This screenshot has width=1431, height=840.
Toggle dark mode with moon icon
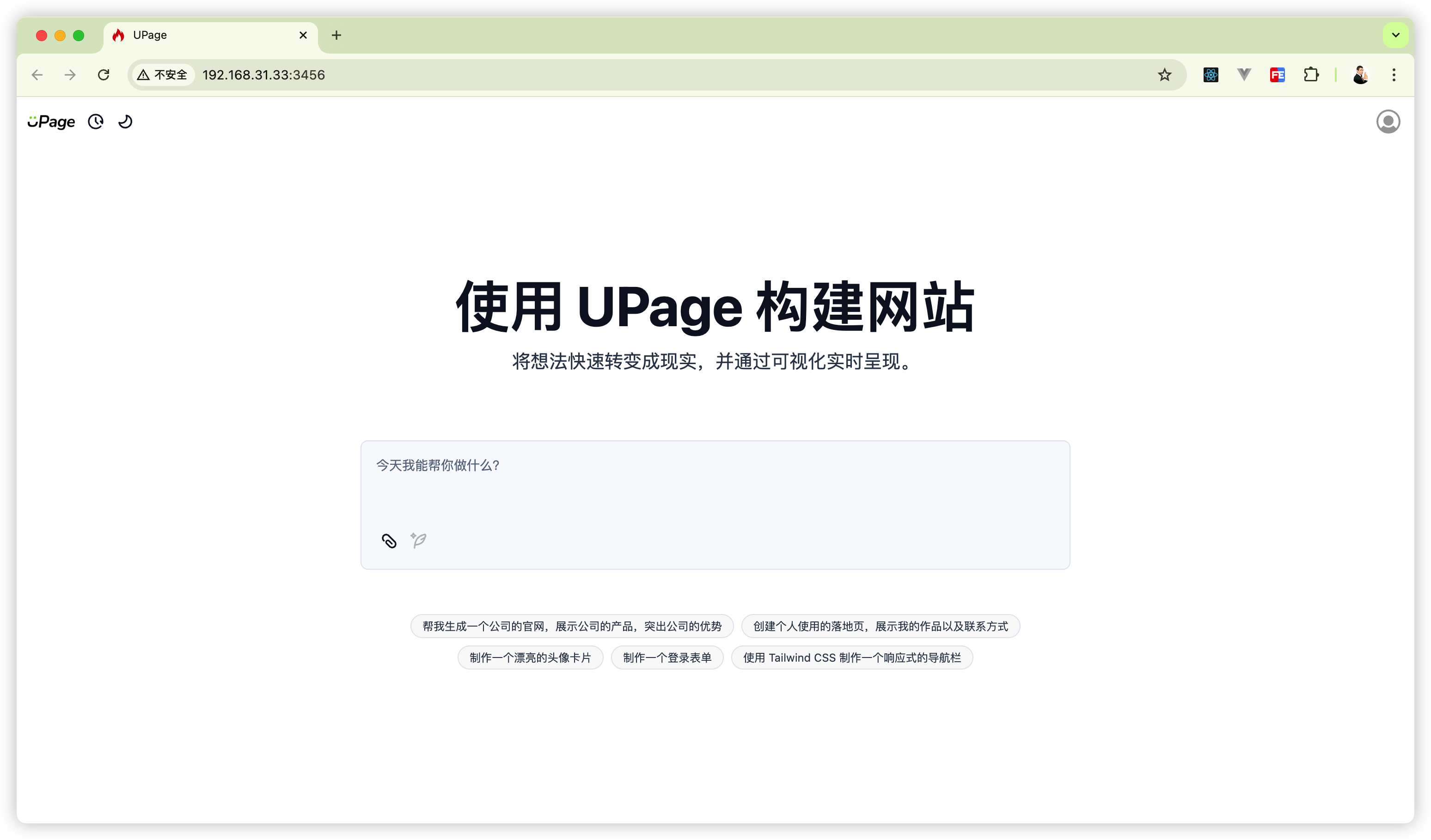coord(125,122)
